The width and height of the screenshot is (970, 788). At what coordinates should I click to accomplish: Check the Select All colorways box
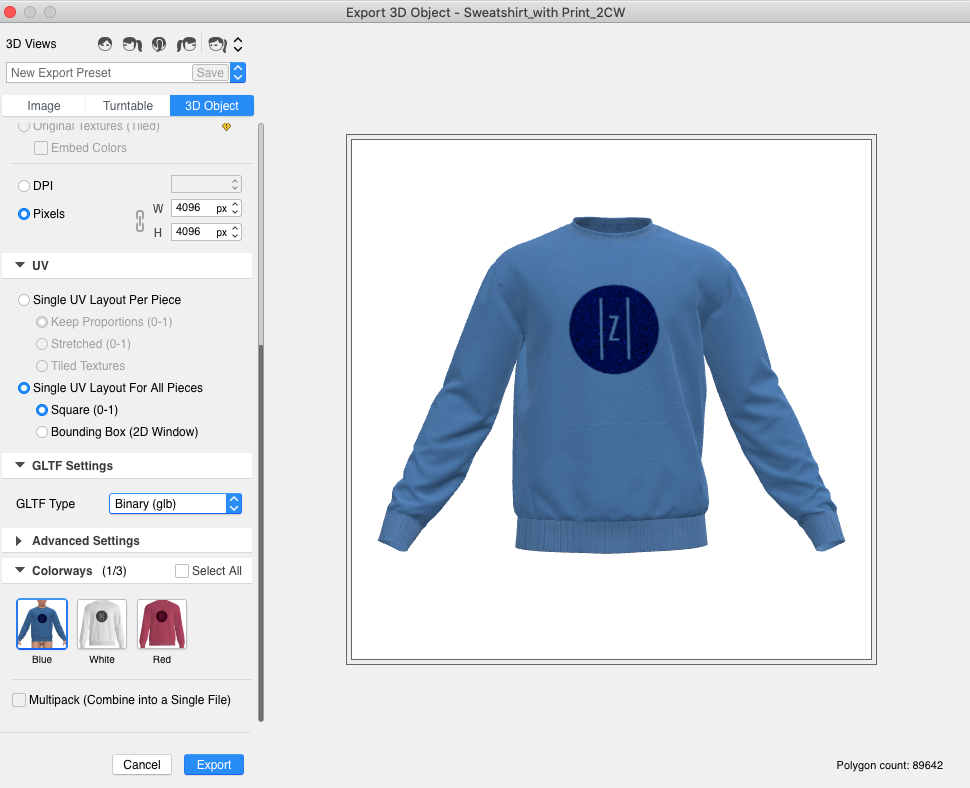pyautogui.click(x=182, y=571)
